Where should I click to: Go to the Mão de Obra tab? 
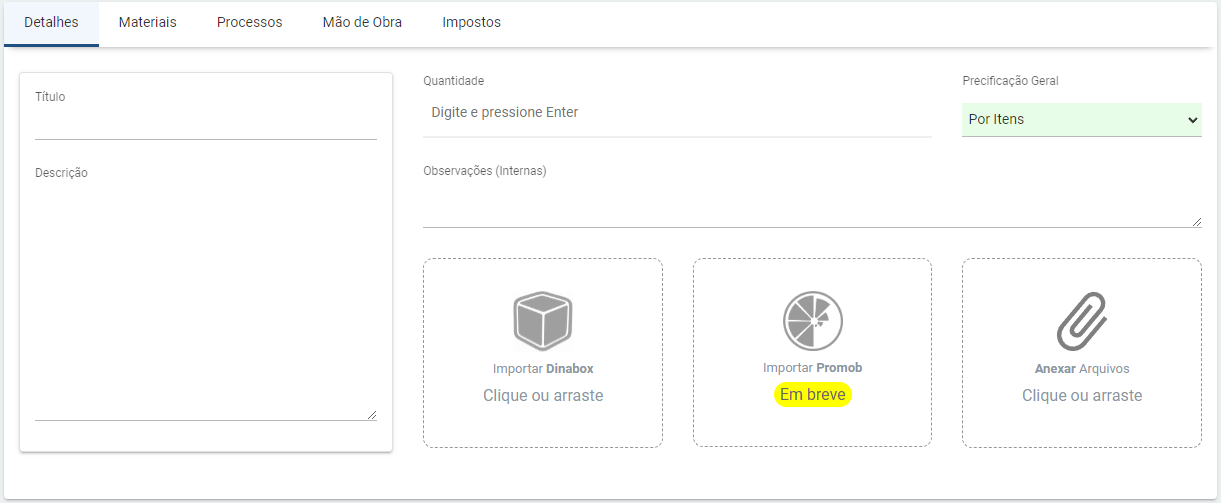coord(362,22)
